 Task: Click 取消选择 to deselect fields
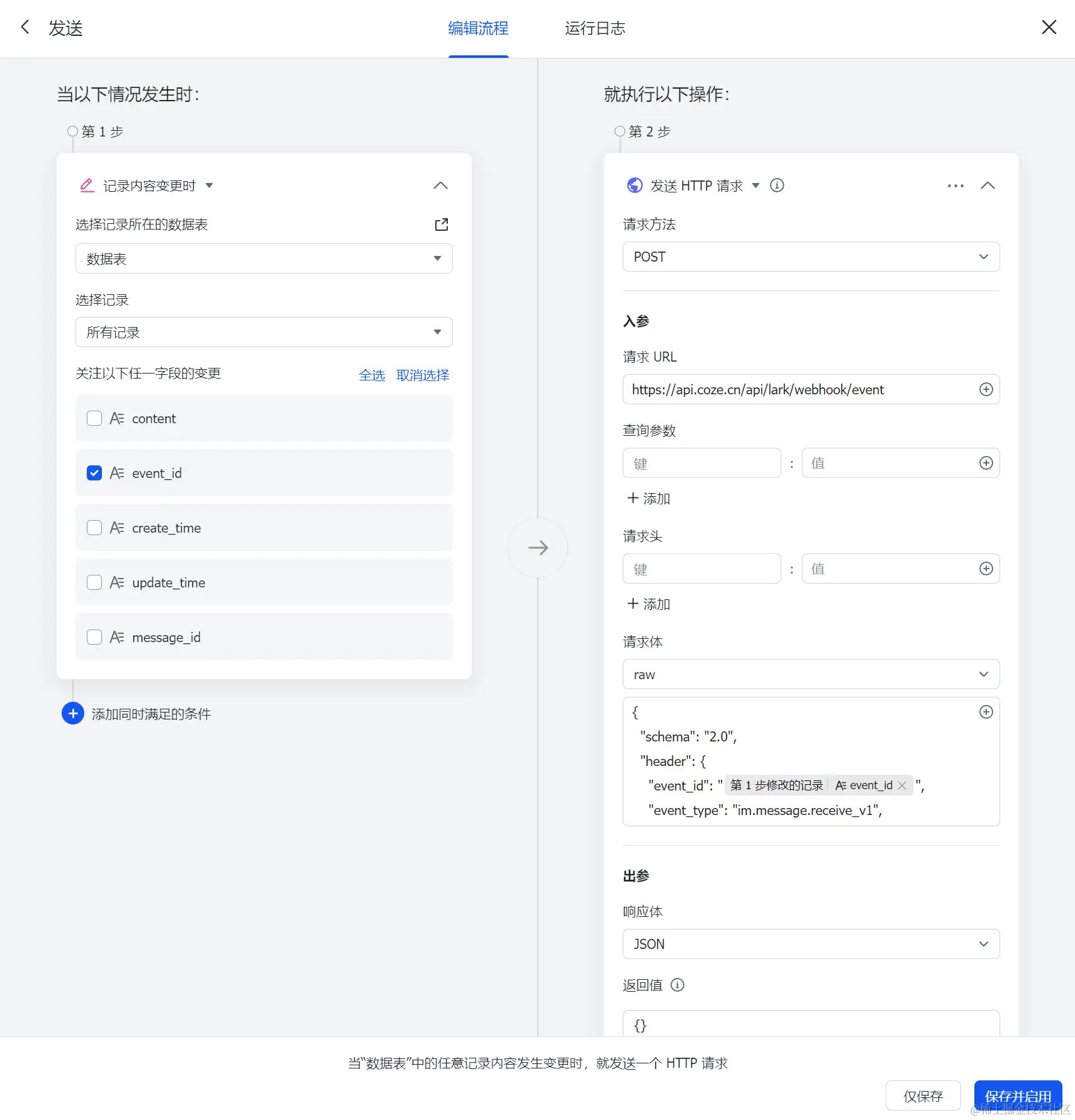click(x=423, y=375)
